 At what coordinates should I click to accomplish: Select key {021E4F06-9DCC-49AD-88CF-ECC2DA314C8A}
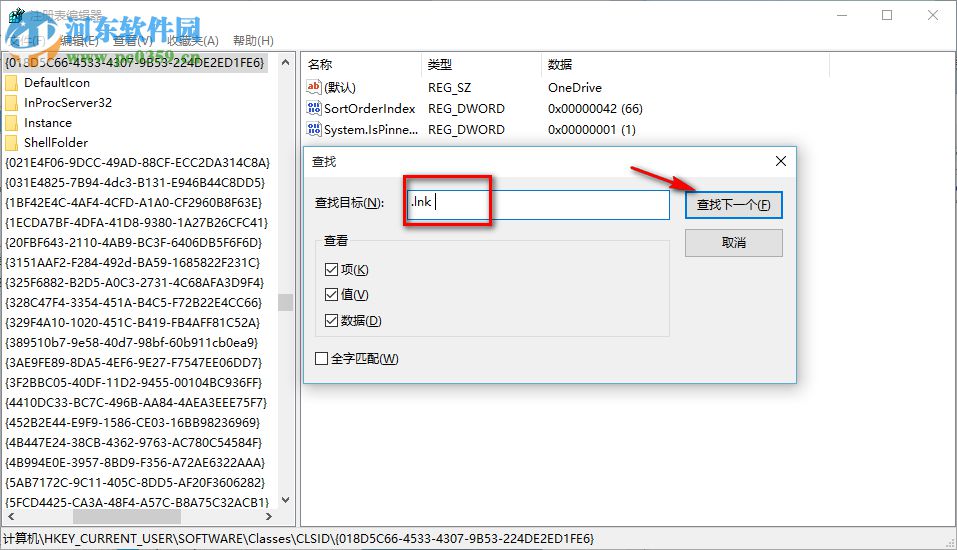coord(137,163)
